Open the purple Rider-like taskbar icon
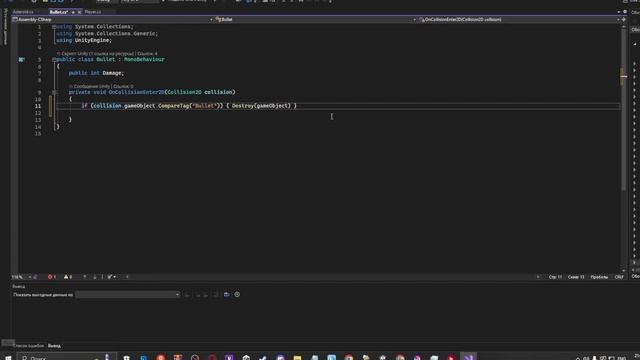The height and width of the screenshot is (360, 640). [x=229, y=357]
